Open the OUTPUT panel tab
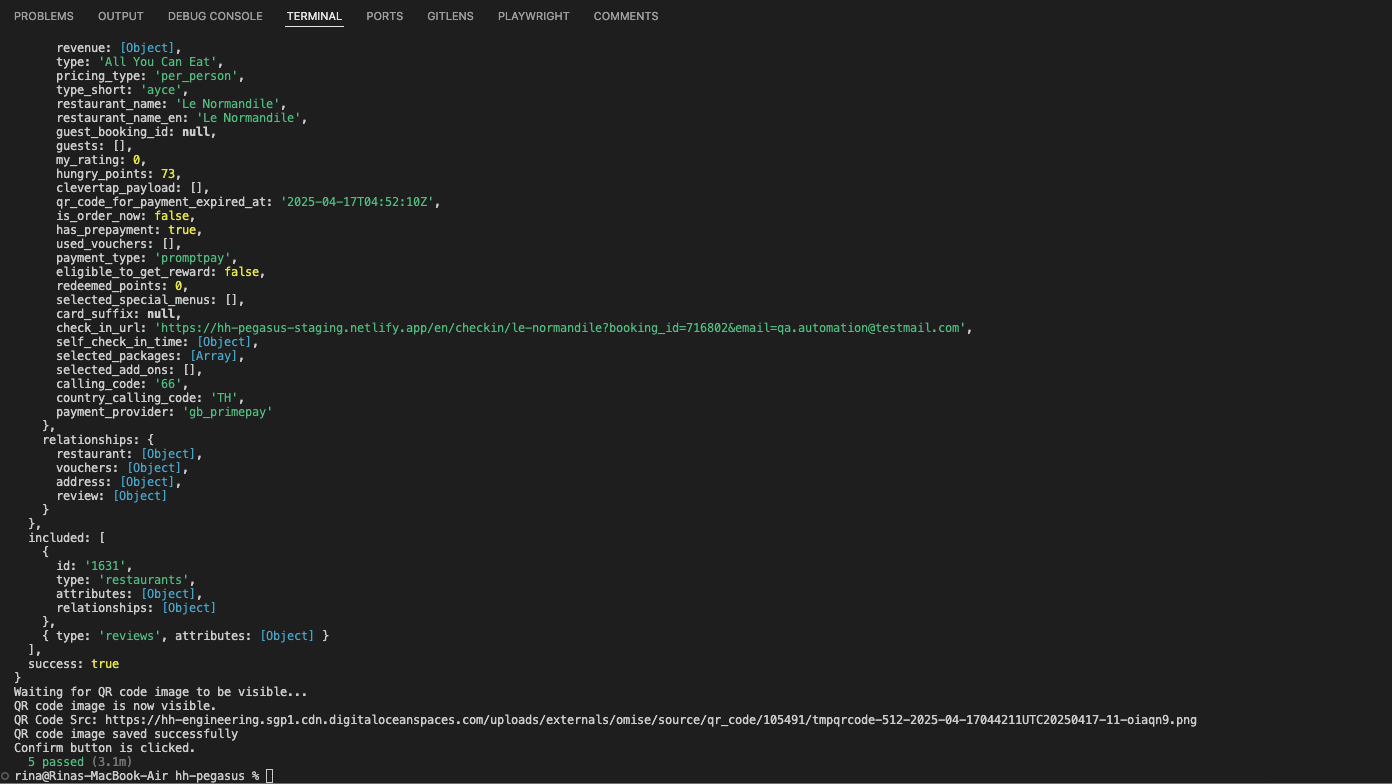 121,16
